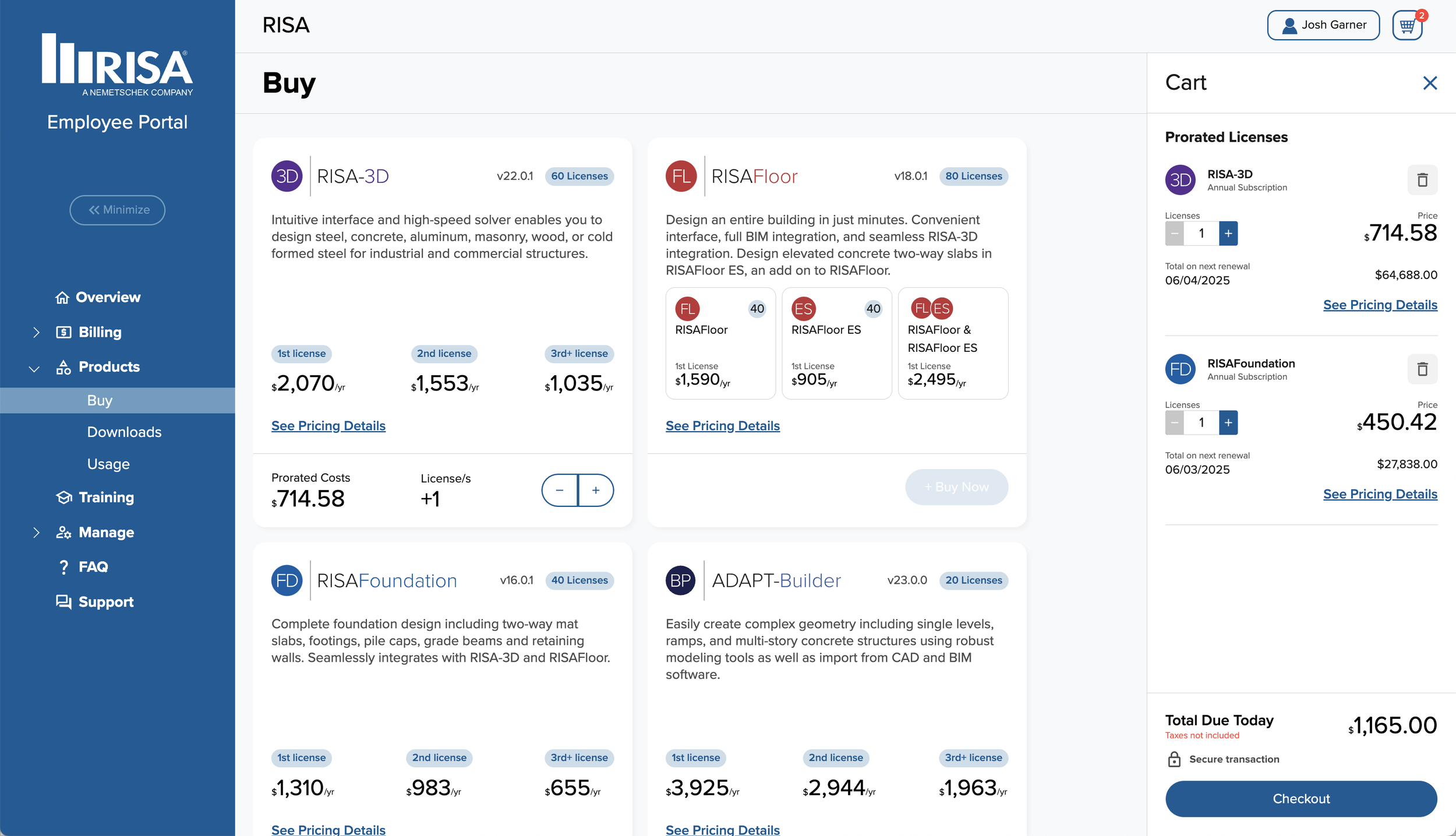Add one RISA-3D license on product card
This screenshot has width=1456, height=836.
point(596,491)
